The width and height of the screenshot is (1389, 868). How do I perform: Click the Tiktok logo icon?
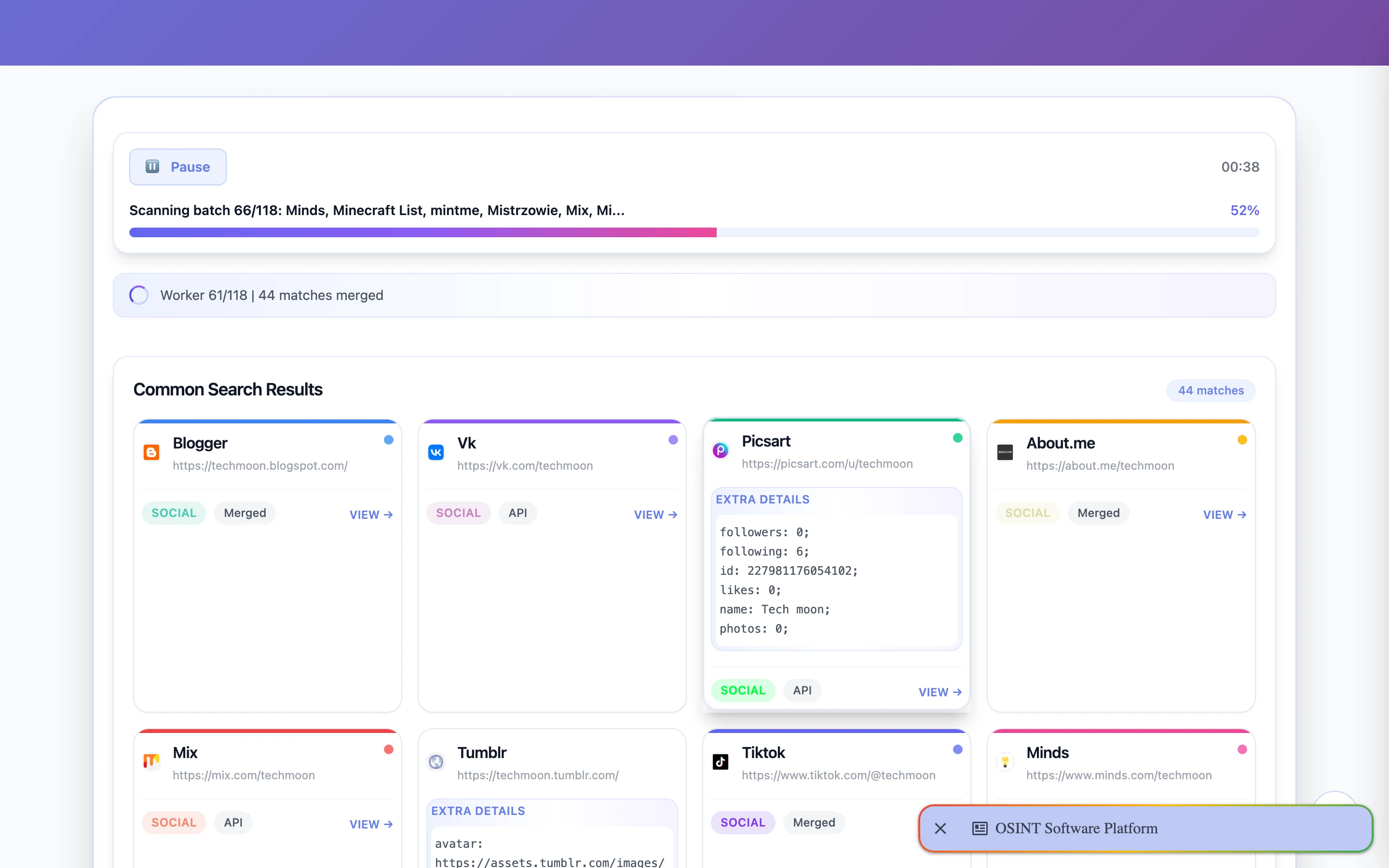[721, 762]
